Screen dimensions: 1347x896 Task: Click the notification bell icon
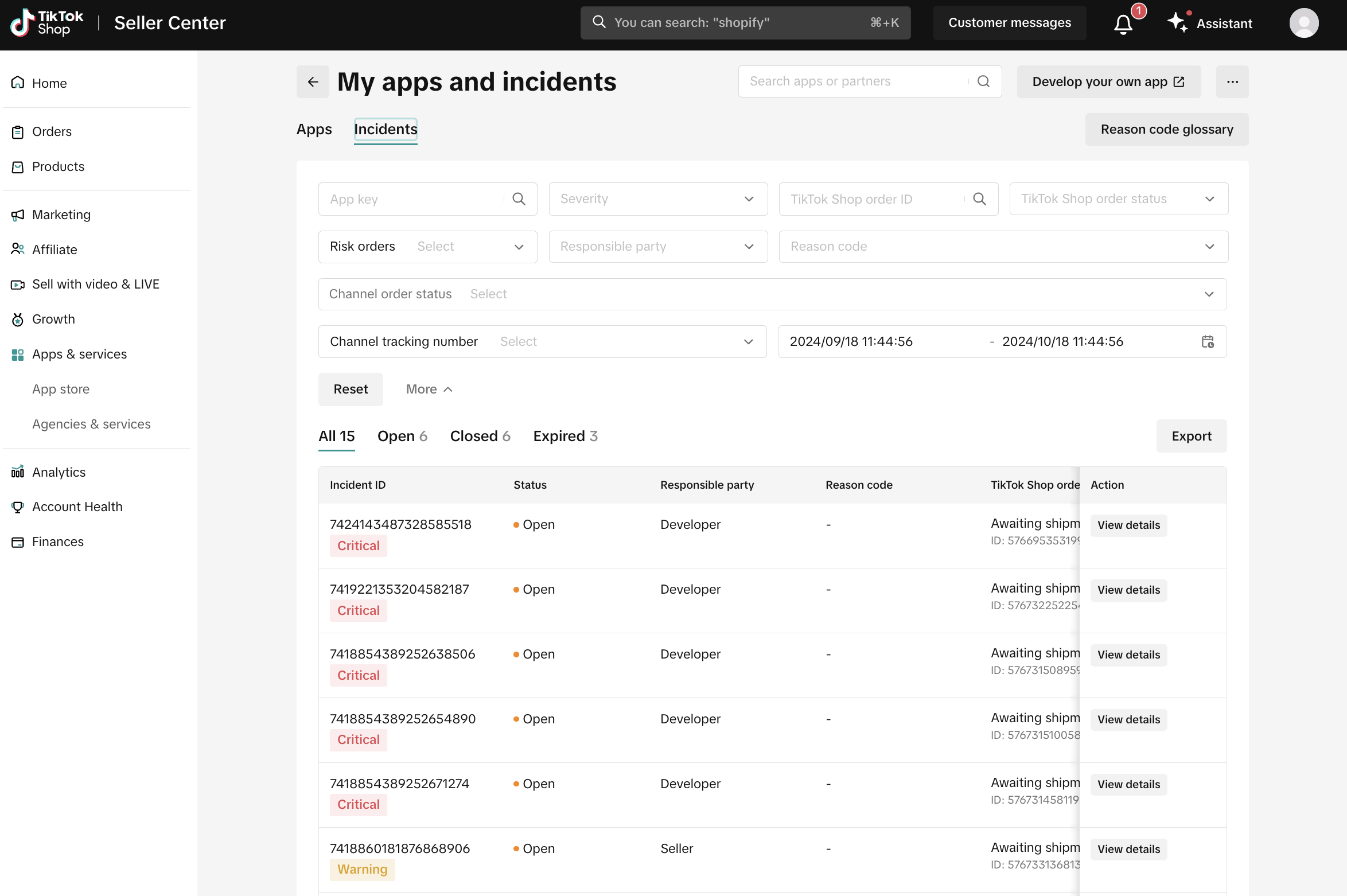(x=1123, y=24)
